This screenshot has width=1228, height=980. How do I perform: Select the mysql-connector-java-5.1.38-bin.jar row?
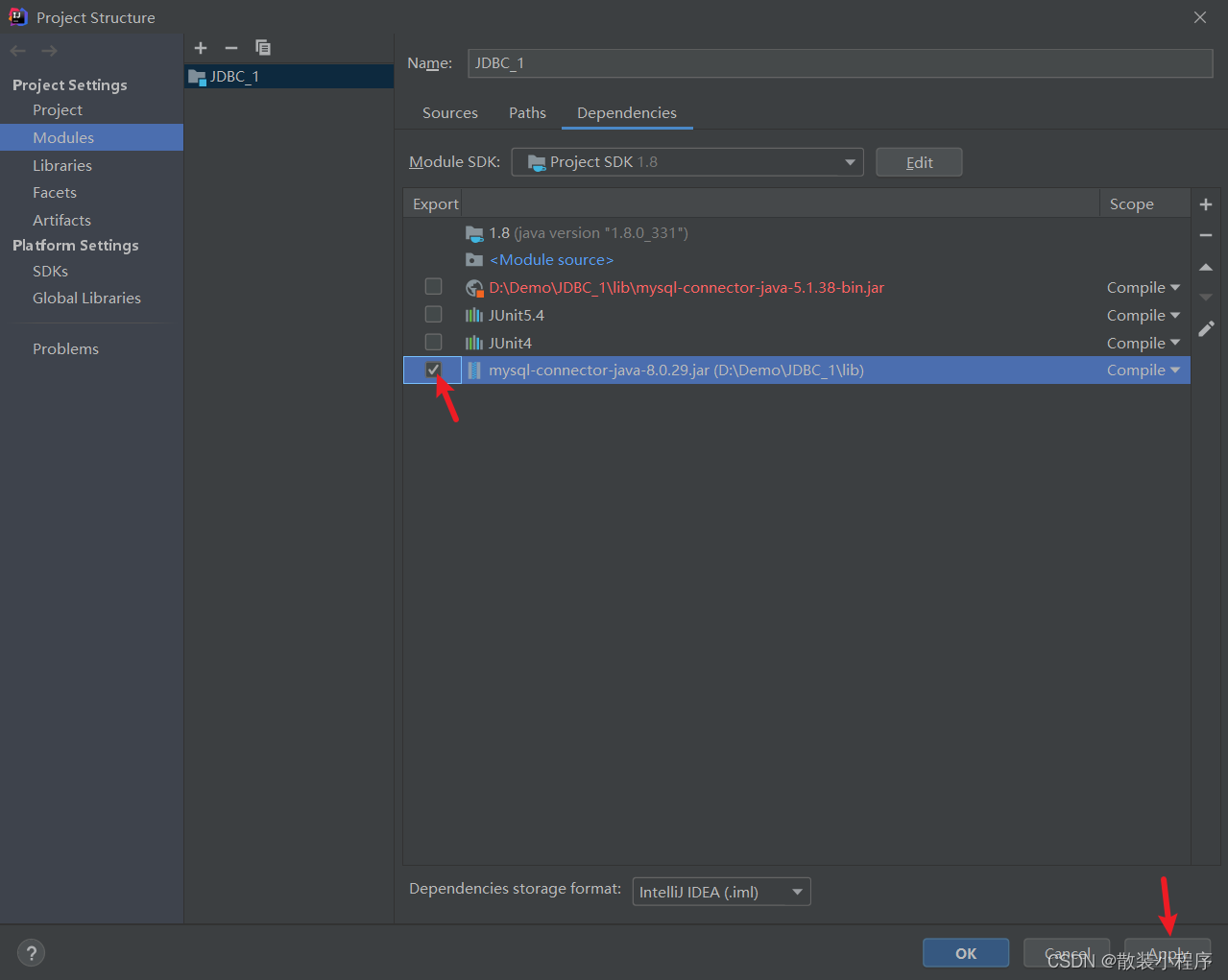pyautogui.click(x=797, y=288)
